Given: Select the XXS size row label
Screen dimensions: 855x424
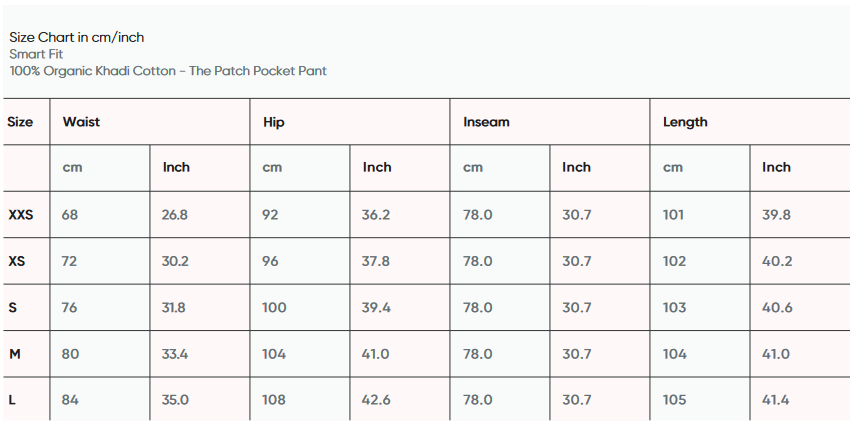Looking at the screenshot, I should [x=21, y=215].
